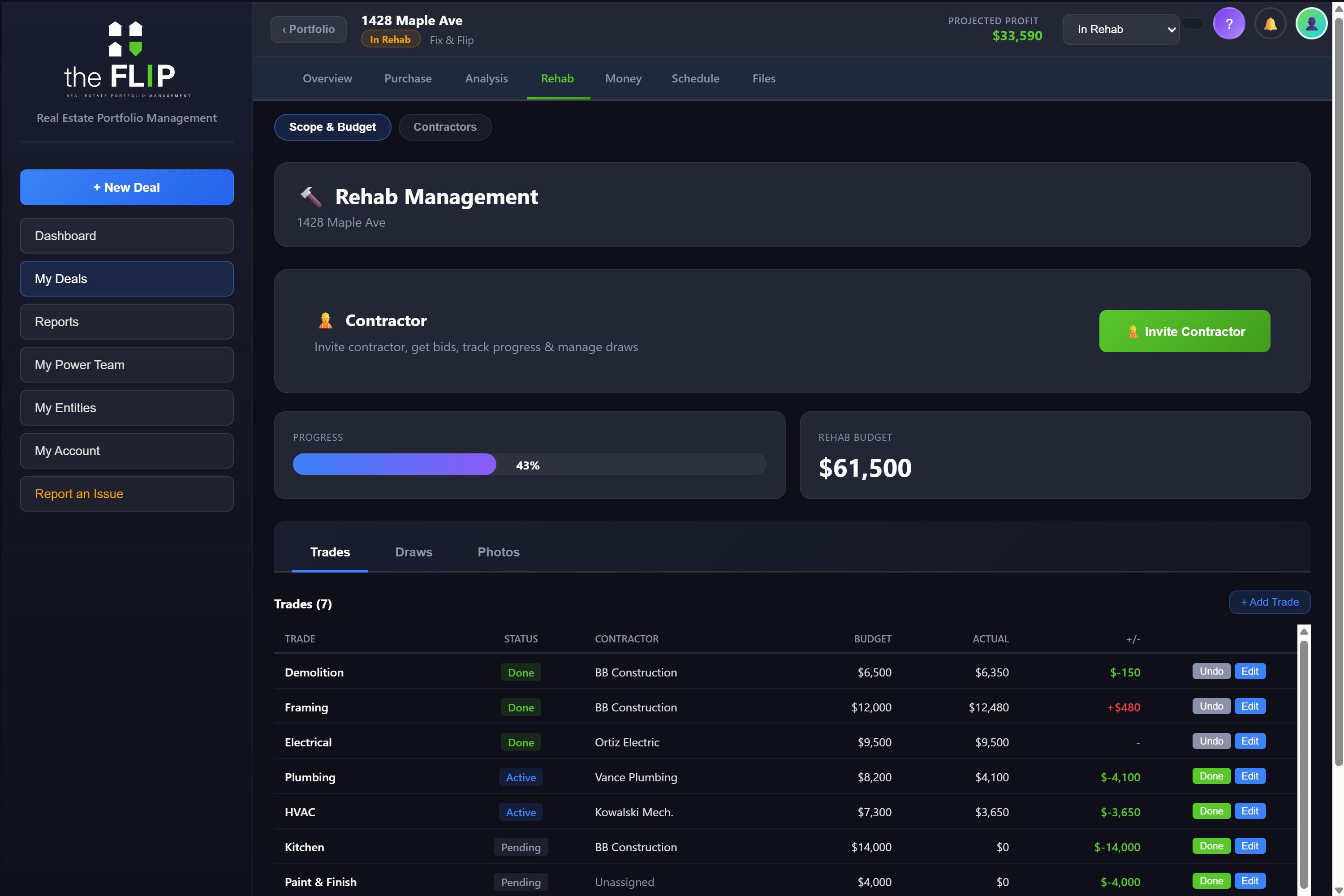Edit the Demolition trade
This screenshot has width=1344, height=896.
(x=1250, y=671)
